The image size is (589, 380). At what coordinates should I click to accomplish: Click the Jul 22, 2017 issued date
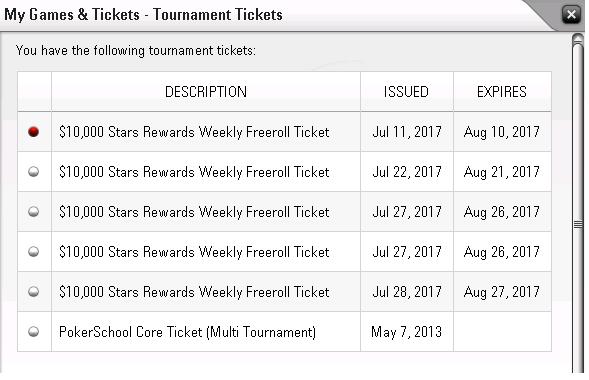(x=407, y=172)
